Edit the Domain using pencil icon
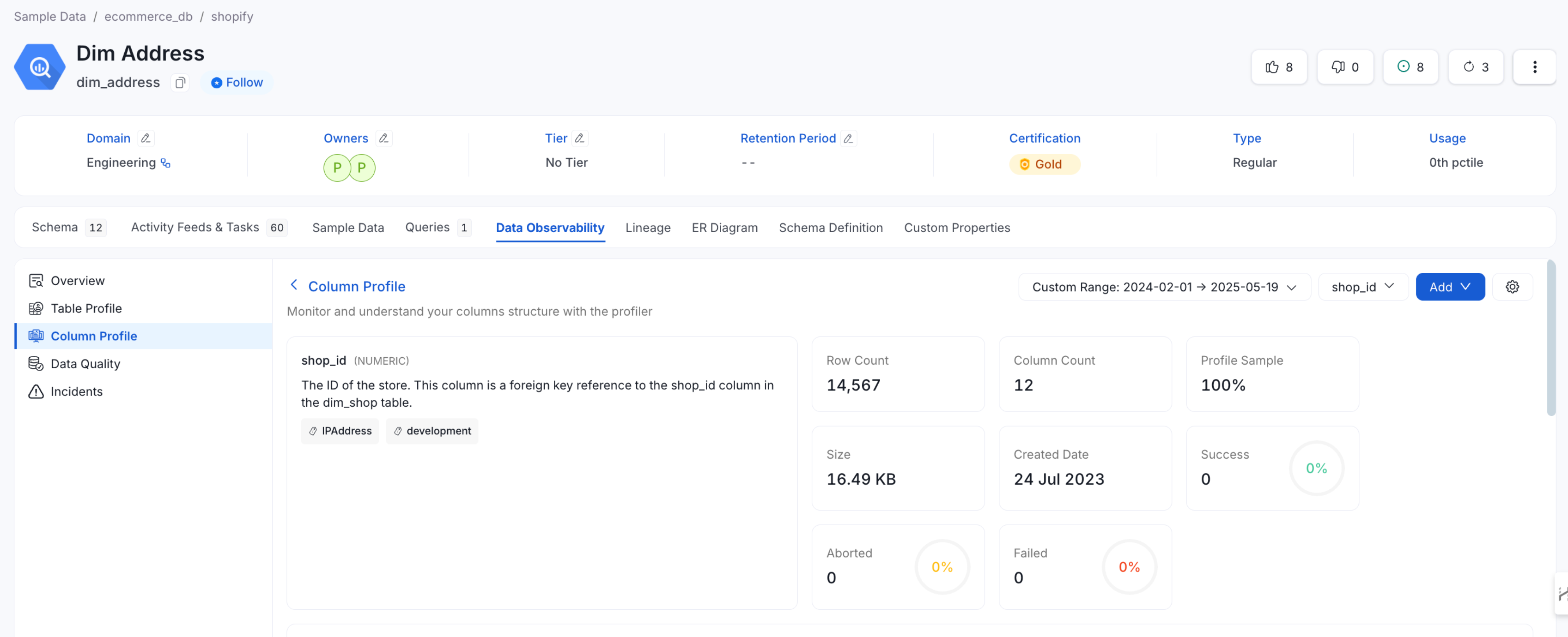Image resolution: width=1568 pixels, height=637 pixels. pyautogui.click(x=145, y=138)
